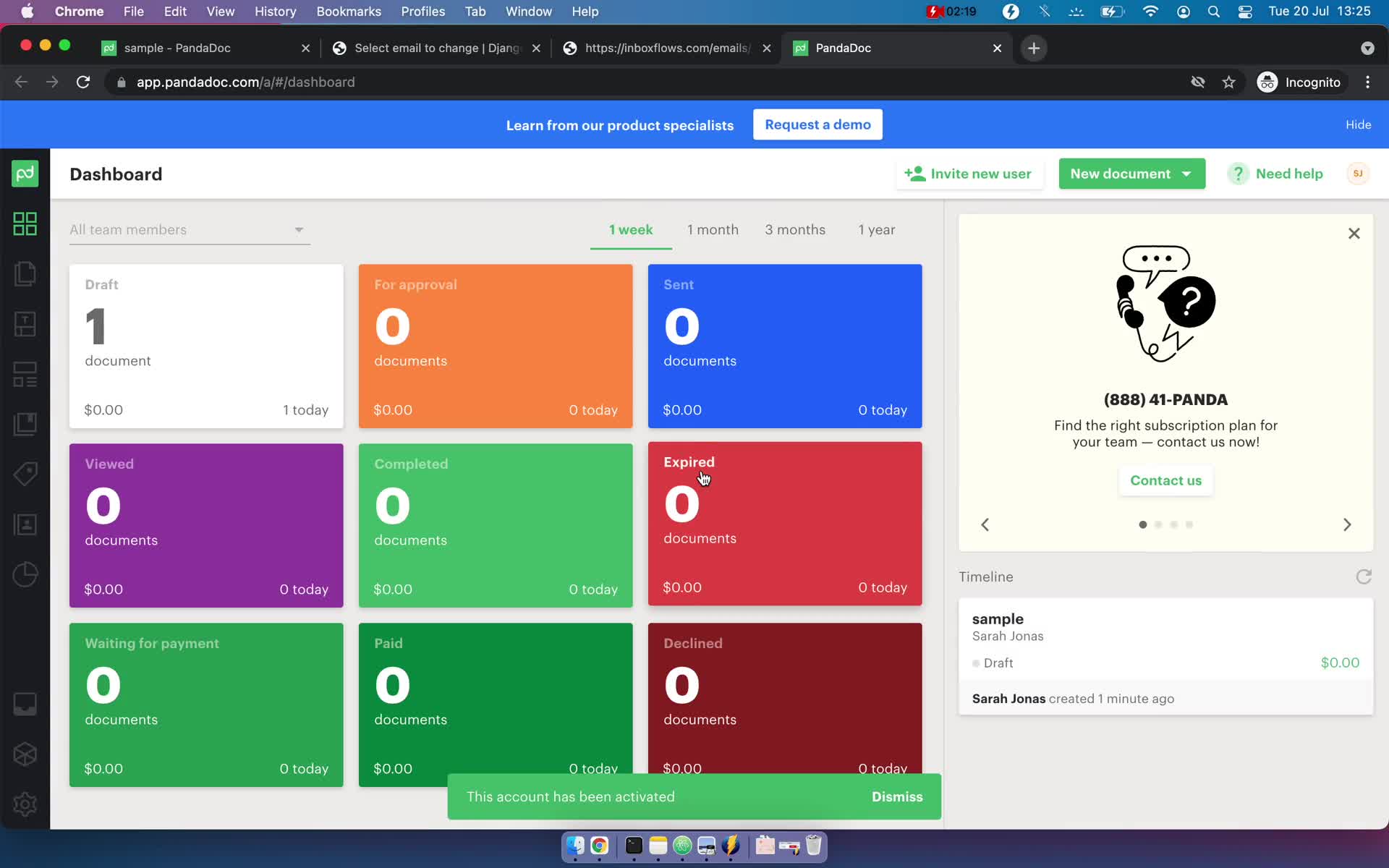Viewport: 1389px width, 868px height.
Task: Open the purple Viewed card
Action: point(206,525)
